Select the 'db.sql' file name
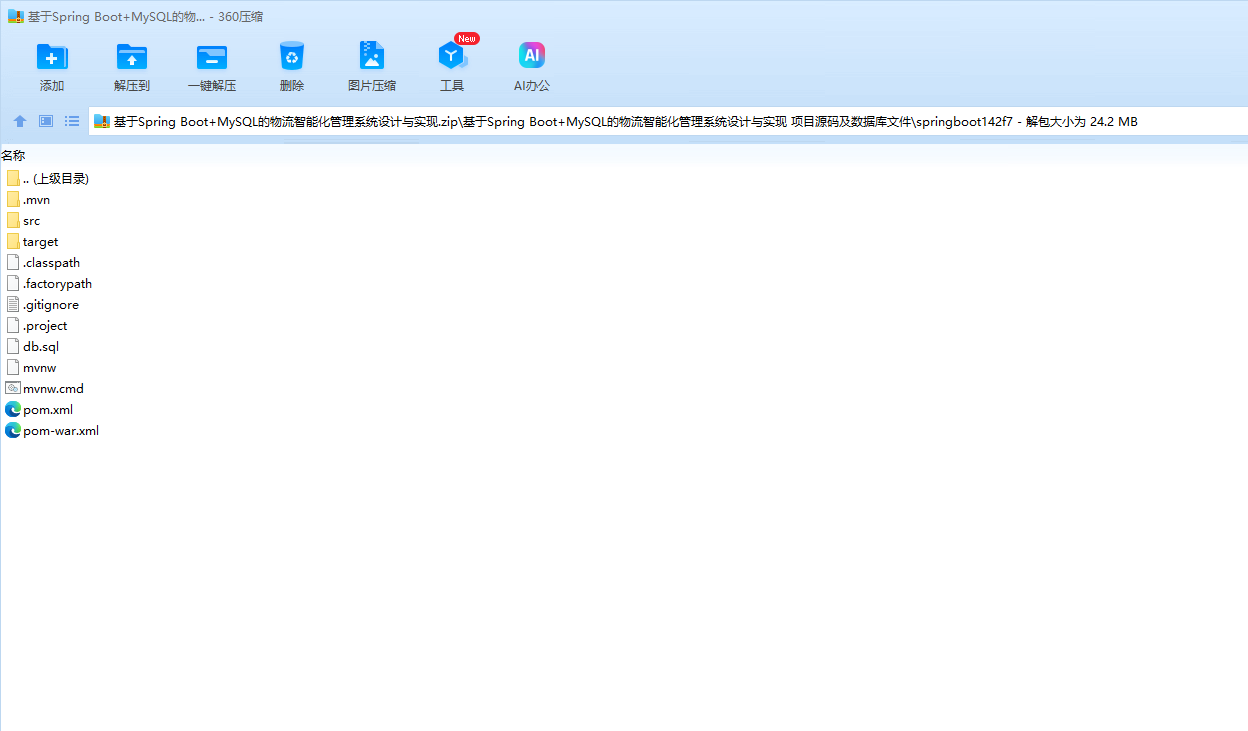This screenshot has width=1248, height=731. [41, 347]
